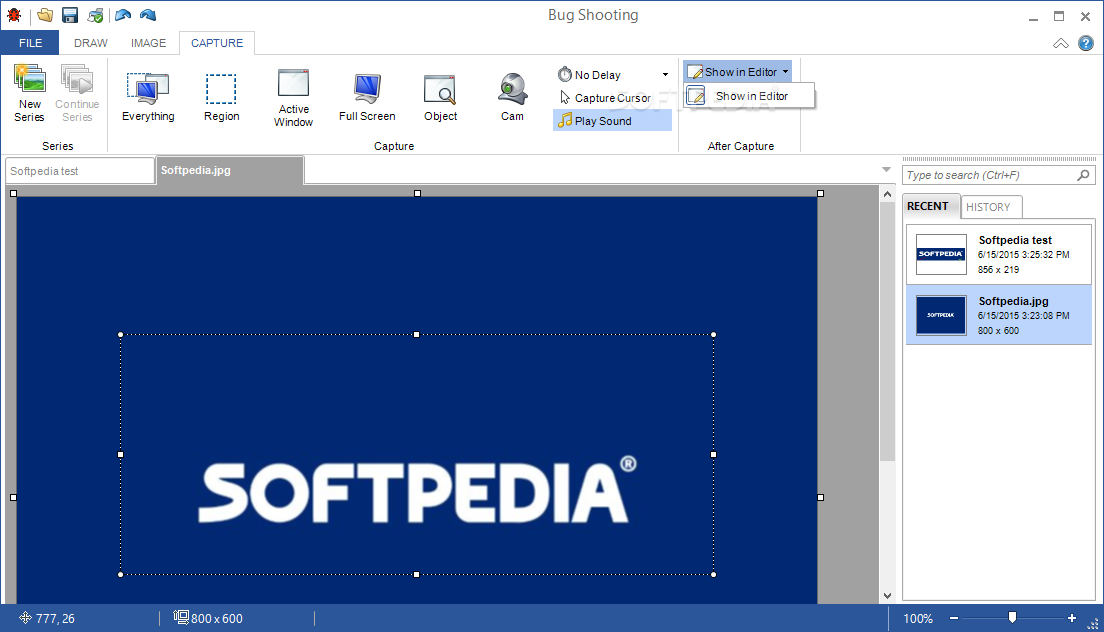This screenshot has height=632, width=1104.
Task: Open the FILE menu tab
Action: pyautogui.click(x=30, y=43)
